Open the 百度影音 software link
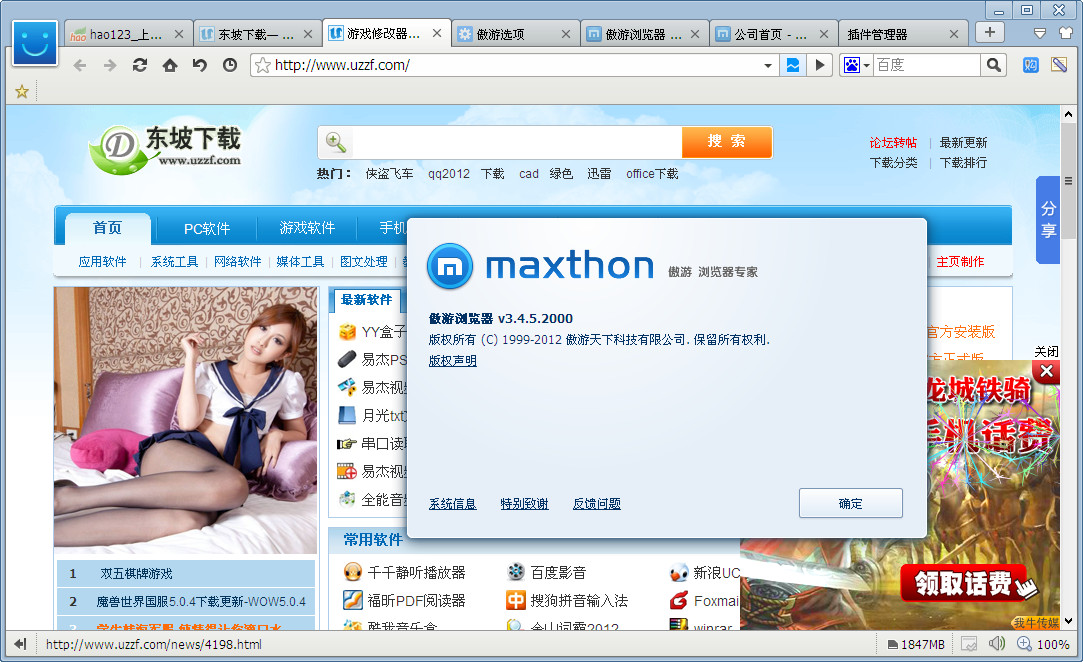Image resolution: width=1083 pixels, height=662 pixels. point(558,572)
